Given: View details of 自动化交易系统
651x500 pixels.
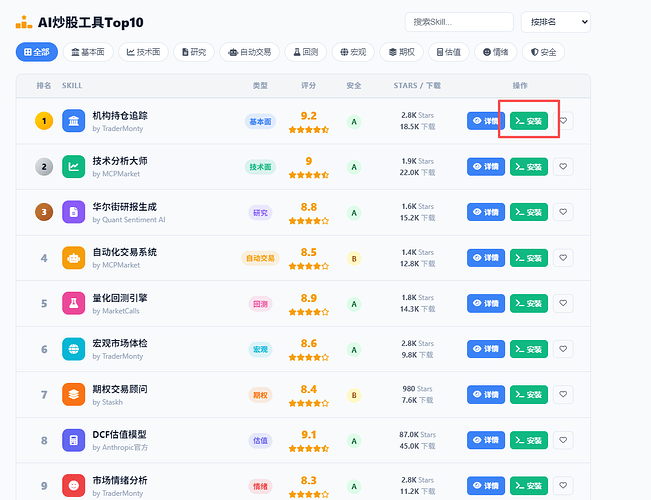Looking at the screenshot, I should coord(486,257).
